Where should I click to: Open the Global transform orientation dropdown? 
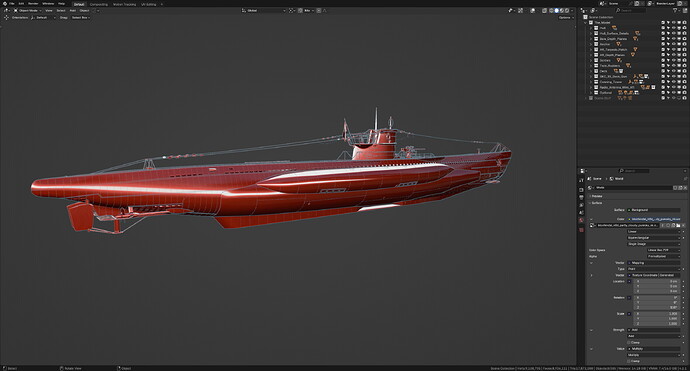pos(264,11)
